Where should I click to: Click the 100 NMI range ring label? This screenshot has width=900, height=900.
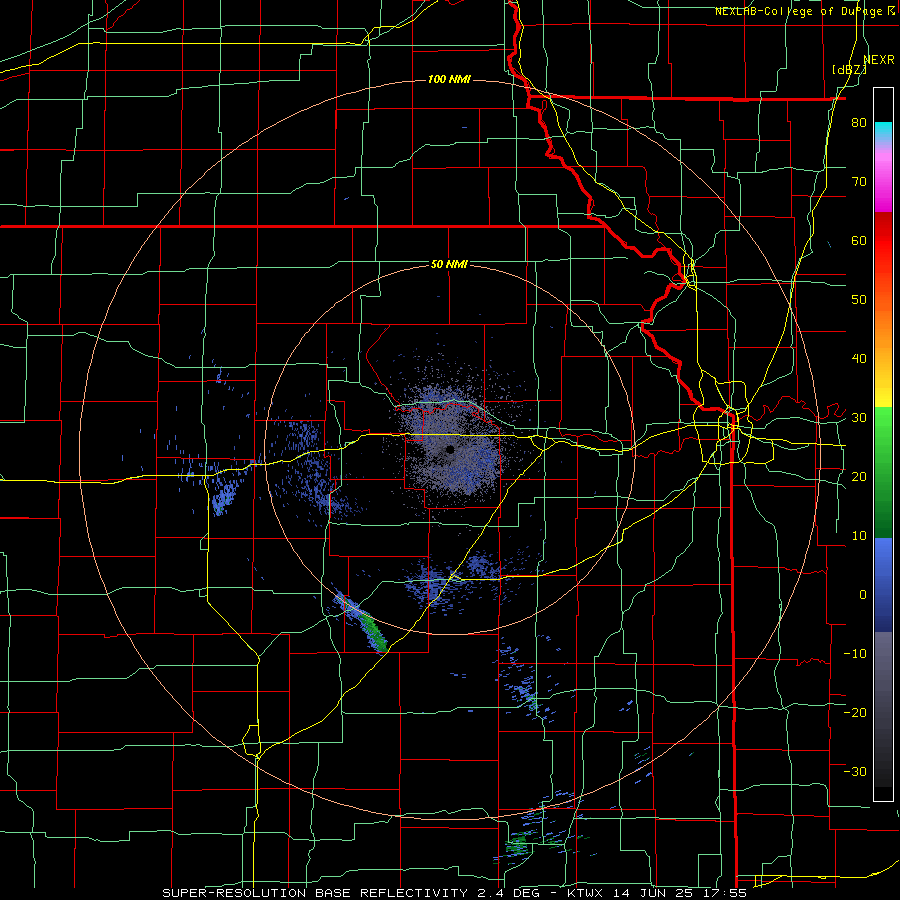click(x=449, y=79)
